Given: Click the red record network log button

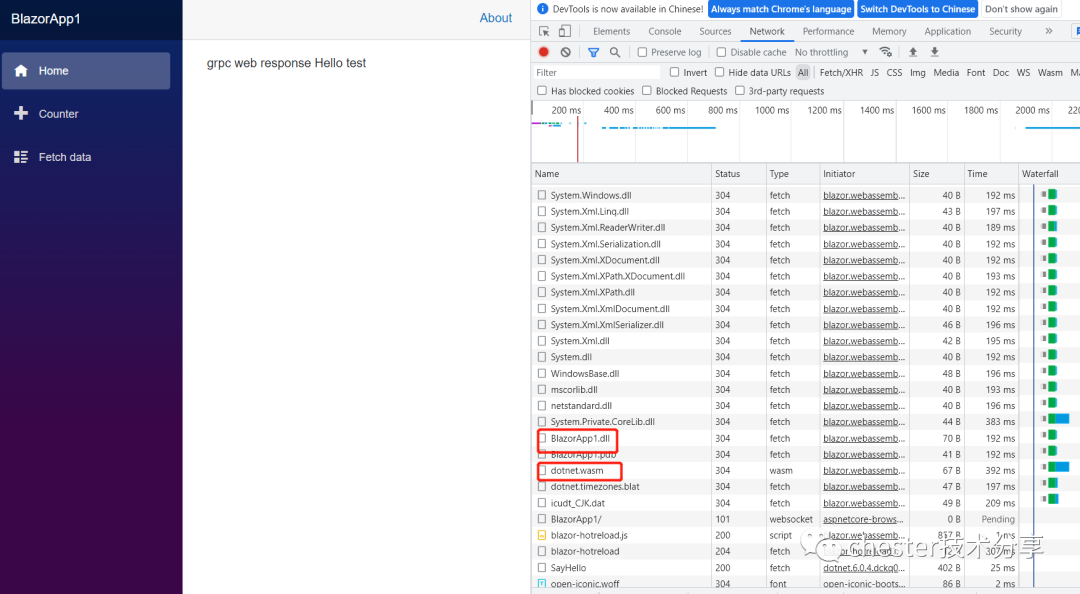Looking at the screenshot, I should click(544, 52).
